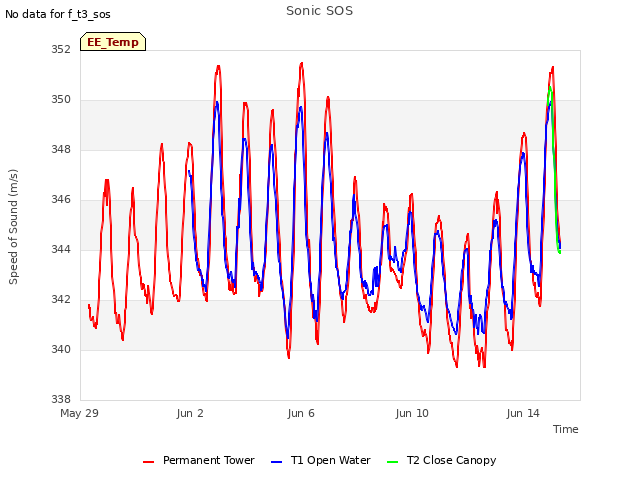
Task: Click the red Permanent Tower legend swatch
Action: click(x=149, y=462)
